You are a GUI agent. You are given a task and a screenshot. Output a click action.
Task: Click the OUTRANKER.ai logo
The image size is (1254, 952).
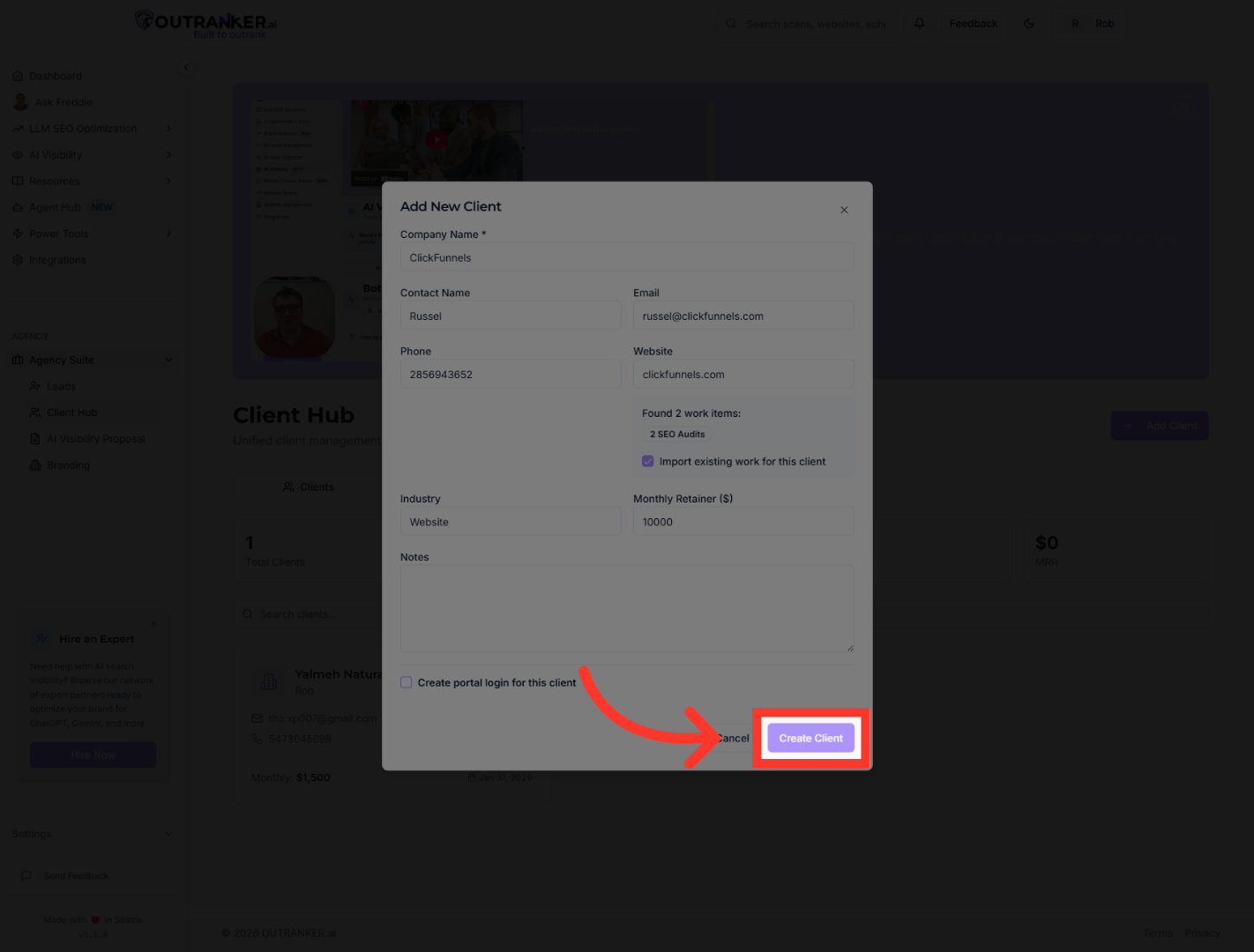click(x=206, y=24)
